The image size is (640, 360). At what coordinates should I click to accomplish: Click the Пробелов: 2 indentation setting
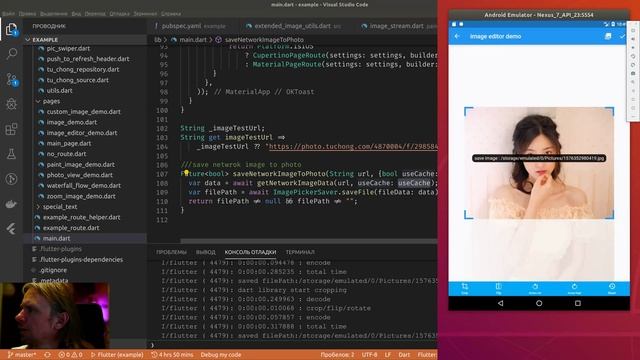pos(337,355)
